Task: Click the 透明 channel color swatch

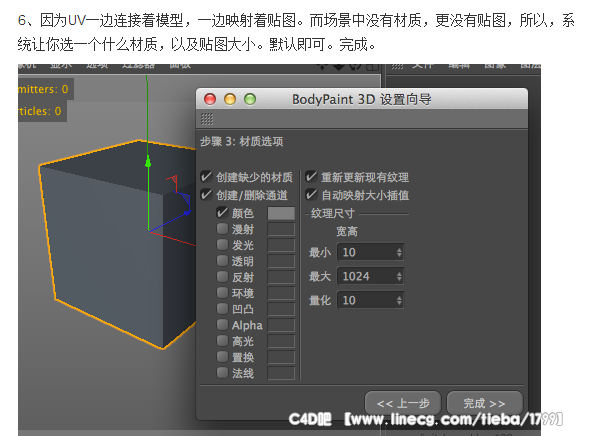Action: [281, 261]
